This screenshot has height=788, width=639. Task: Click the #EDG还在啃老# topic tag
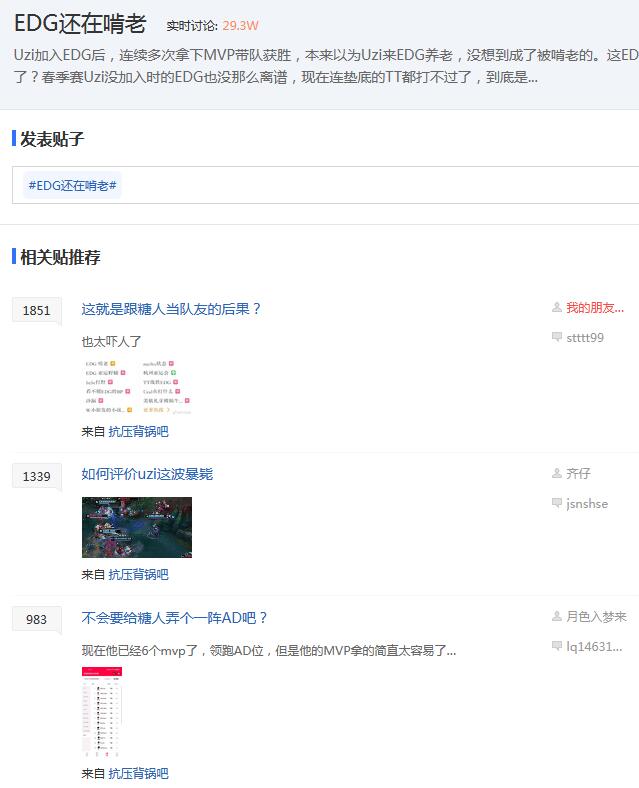[x=72, y=185]
